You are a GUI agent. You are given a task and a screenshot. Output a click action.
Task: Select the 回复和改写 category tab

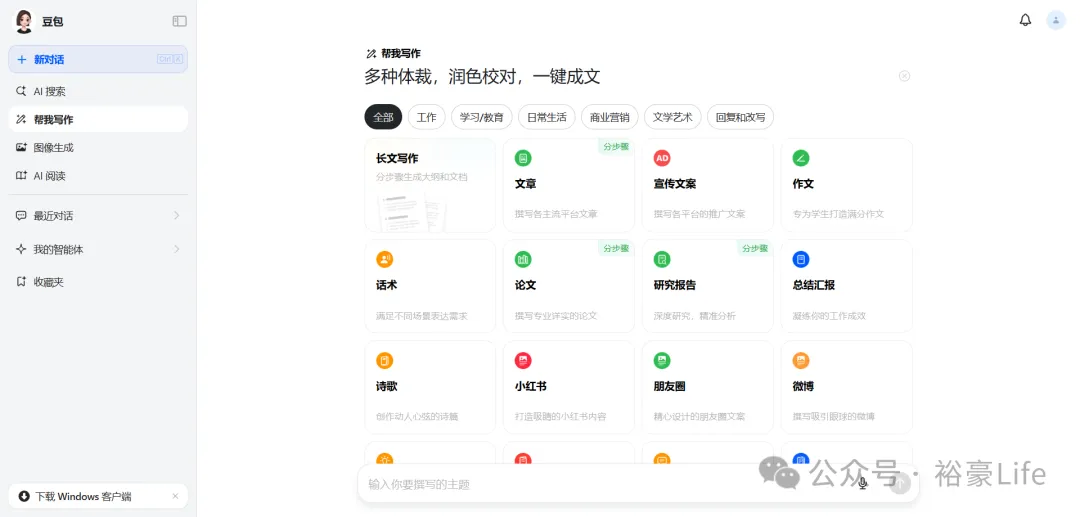[x=740, y=117]
